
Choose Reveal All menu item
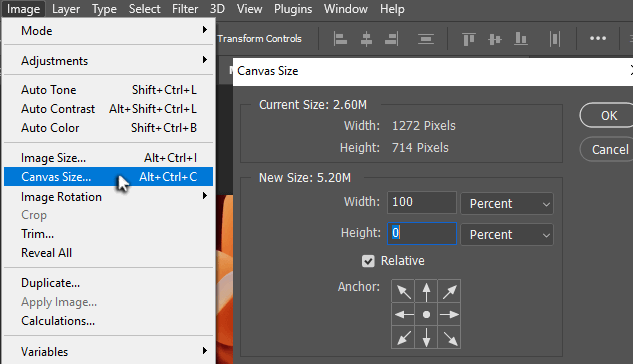pos(109,253)
